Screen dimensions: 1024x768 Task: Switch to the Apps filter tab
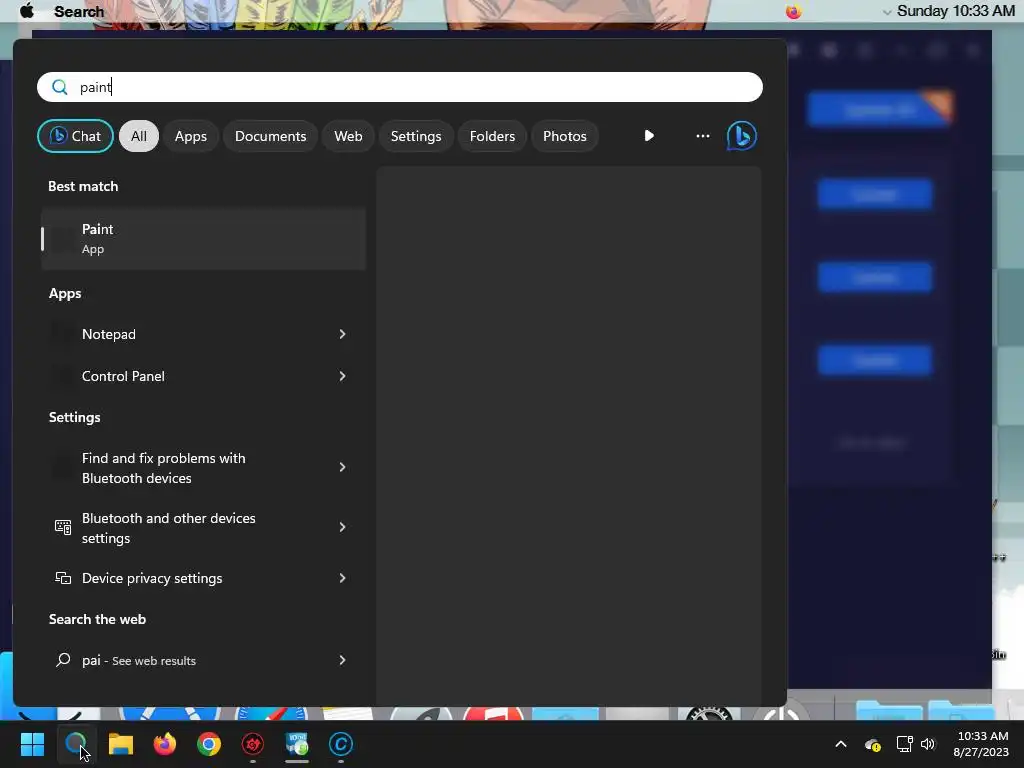(x=191, y=136)
